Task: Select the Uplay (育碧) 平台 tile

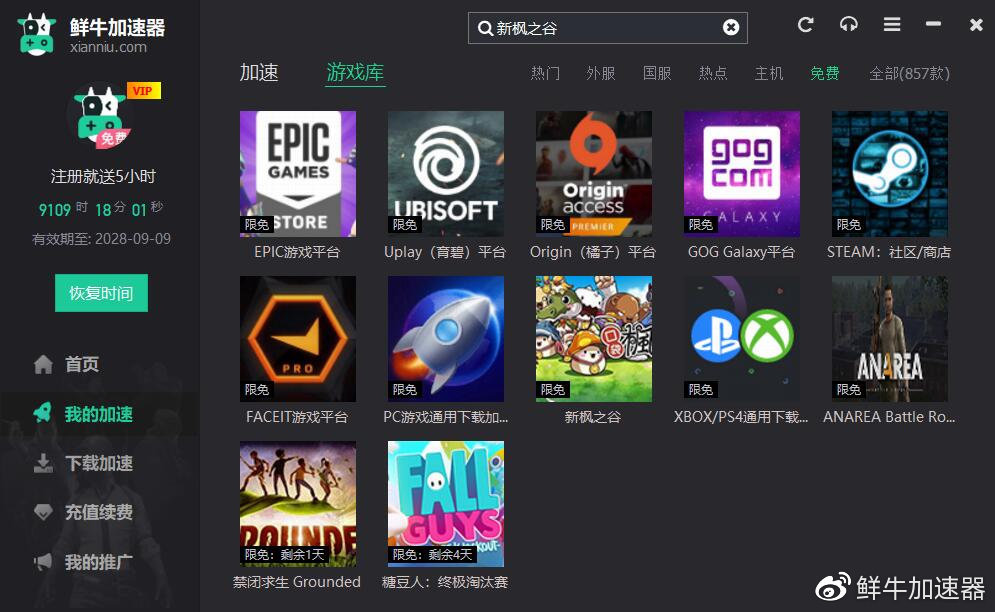Action: (x=445, y=174)
